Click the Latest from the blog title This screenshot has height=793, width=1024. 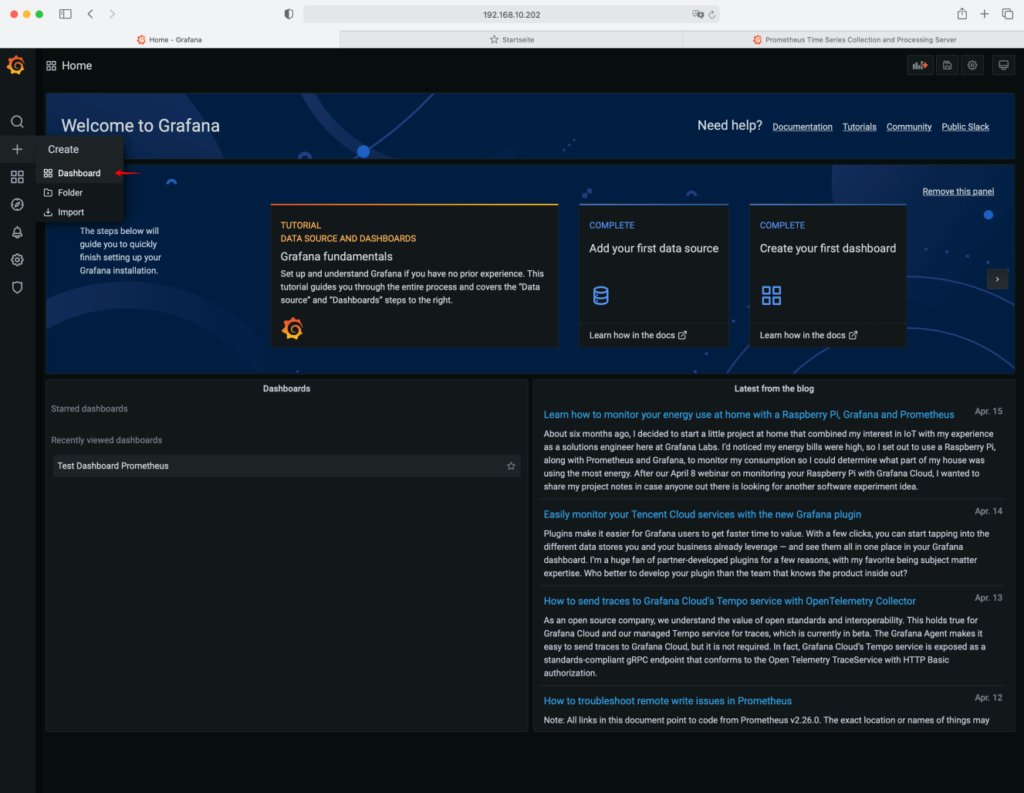(774, 389)
